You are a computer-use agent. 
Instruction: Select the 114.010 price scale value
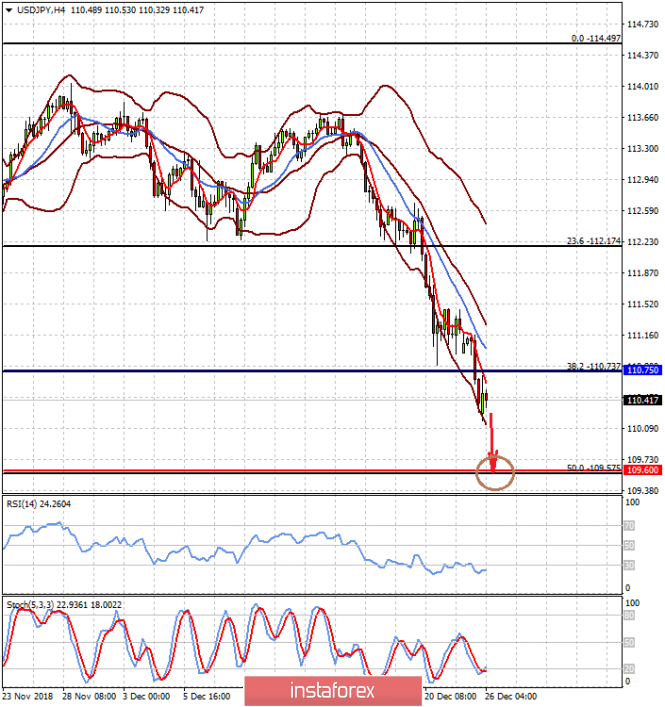pyautogui.click(x=642, y=87)
